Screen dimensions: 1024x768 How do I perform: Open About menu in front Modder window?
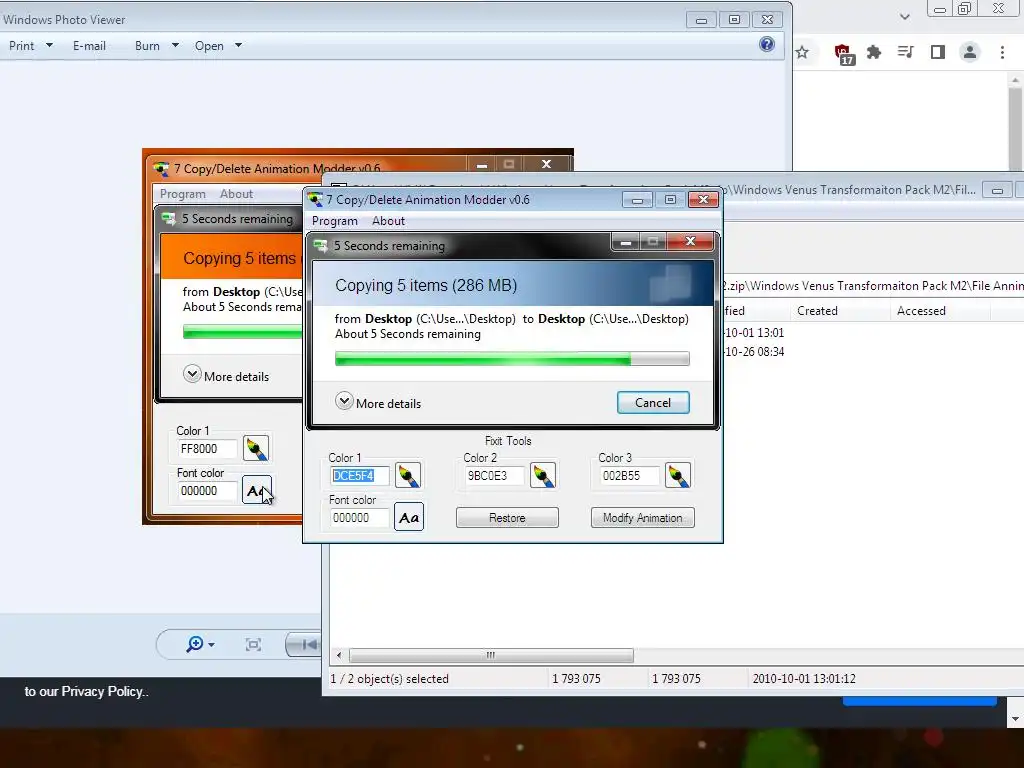pos(389,221)
